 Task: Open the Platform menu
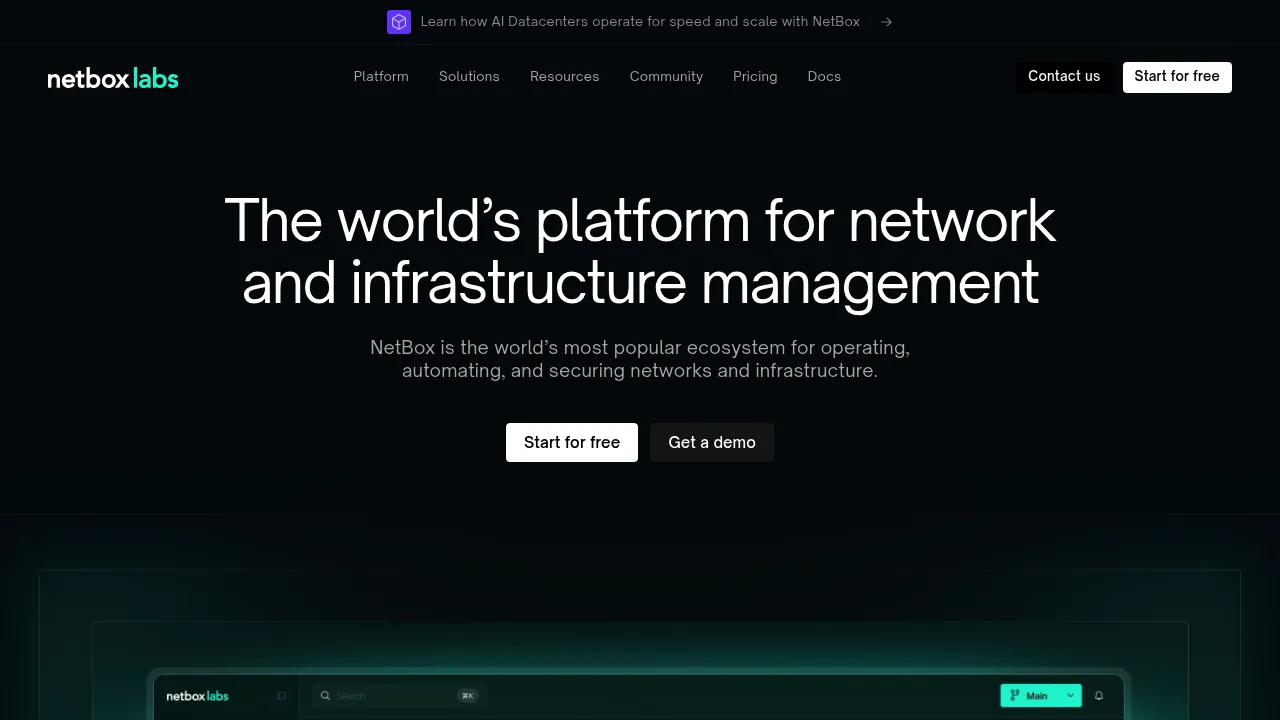pyautogui.click(x=381, y=77)
